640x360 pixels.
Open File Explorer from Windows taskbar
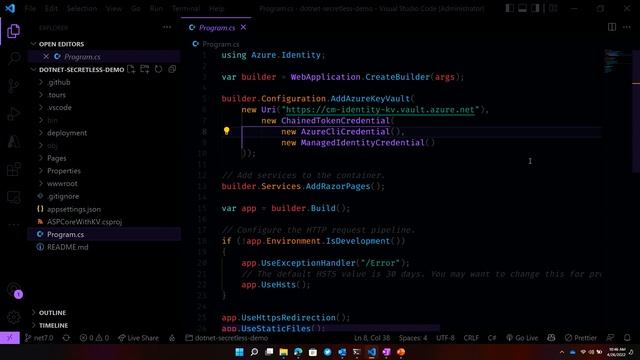point(284,352)
